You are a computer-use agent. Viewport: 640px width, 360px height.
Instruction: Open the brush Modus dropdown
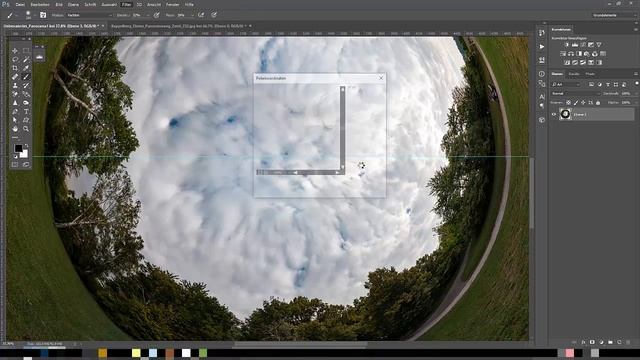click(90, 15)
